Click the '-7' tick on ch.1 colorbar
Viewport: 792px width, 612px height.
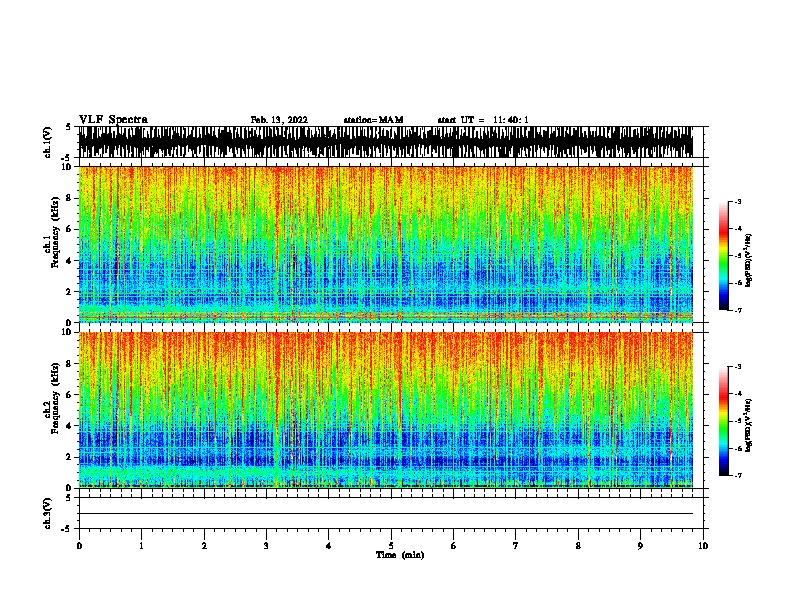738,310
